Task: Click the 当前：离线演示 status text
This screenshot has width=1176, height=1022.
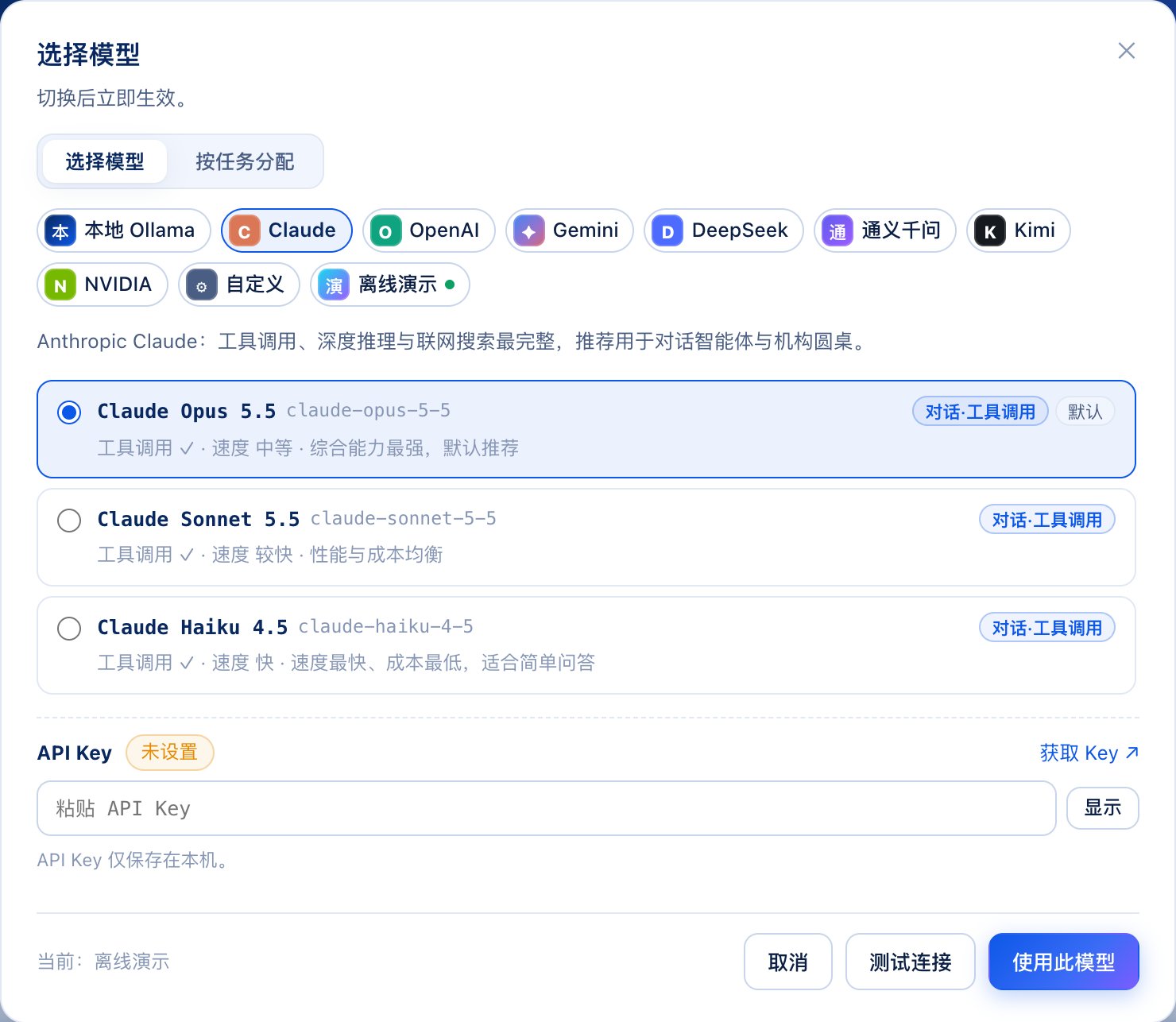Action: coord(103,962)
